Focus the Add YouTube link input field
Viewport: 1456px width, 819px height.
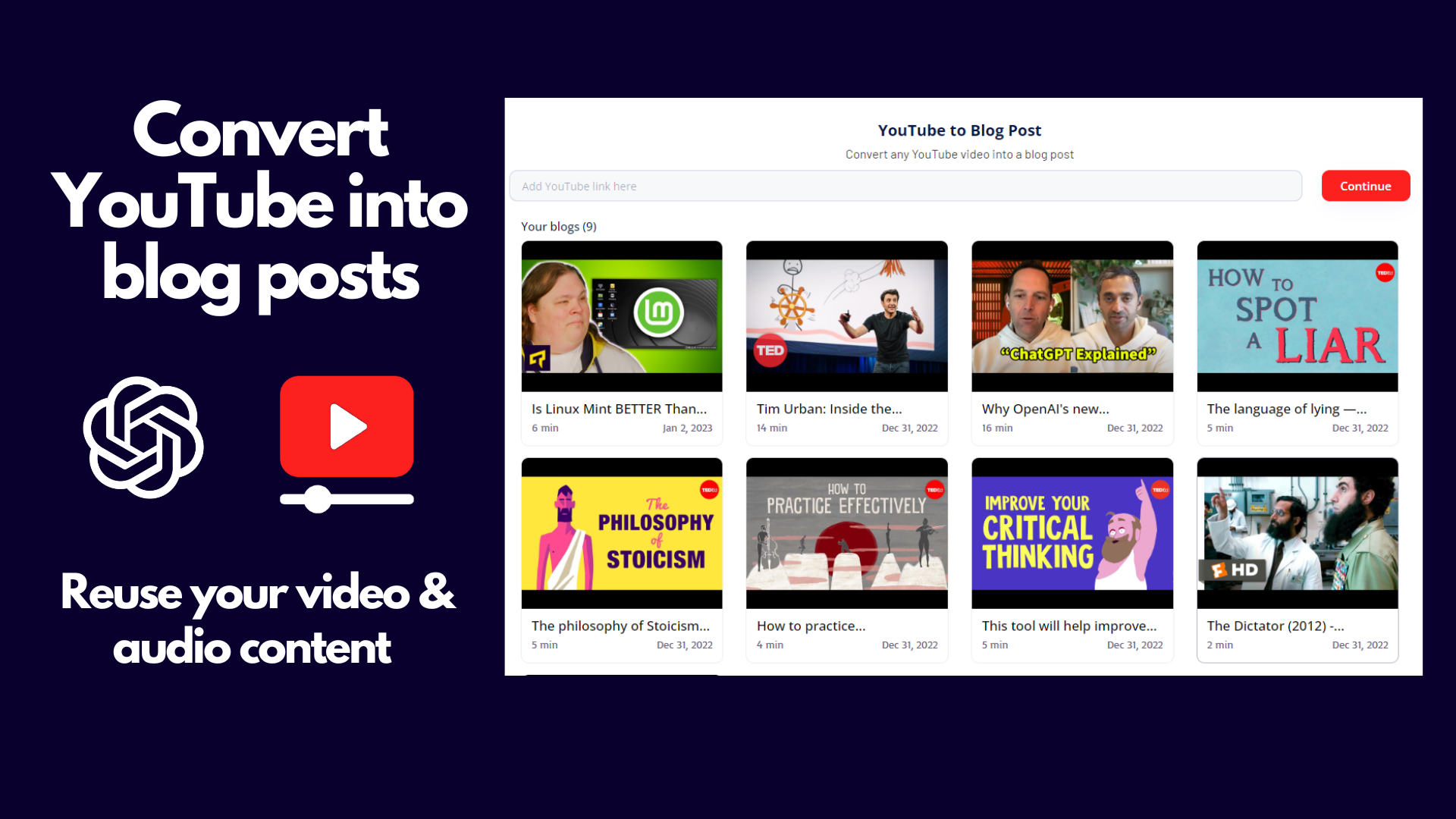point(905,186)
